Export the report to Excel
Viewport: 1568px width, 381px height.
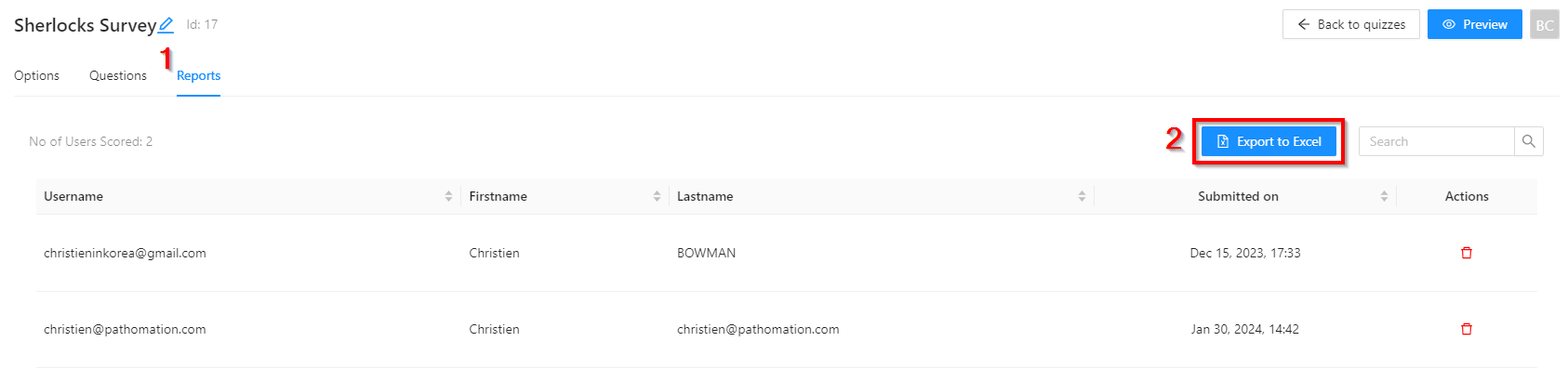pyautogui.click(x=1269, y=141)
